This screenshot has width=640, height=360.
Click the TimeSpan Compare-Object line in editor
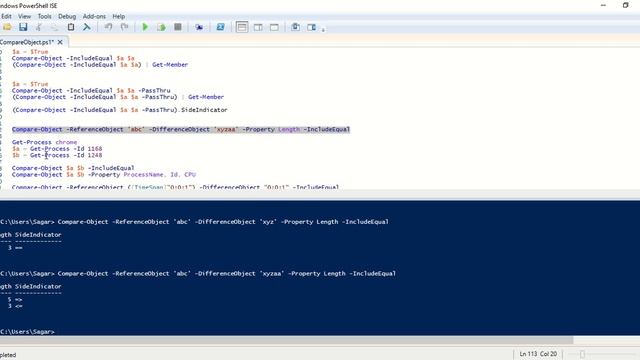[x=176, y=187]
